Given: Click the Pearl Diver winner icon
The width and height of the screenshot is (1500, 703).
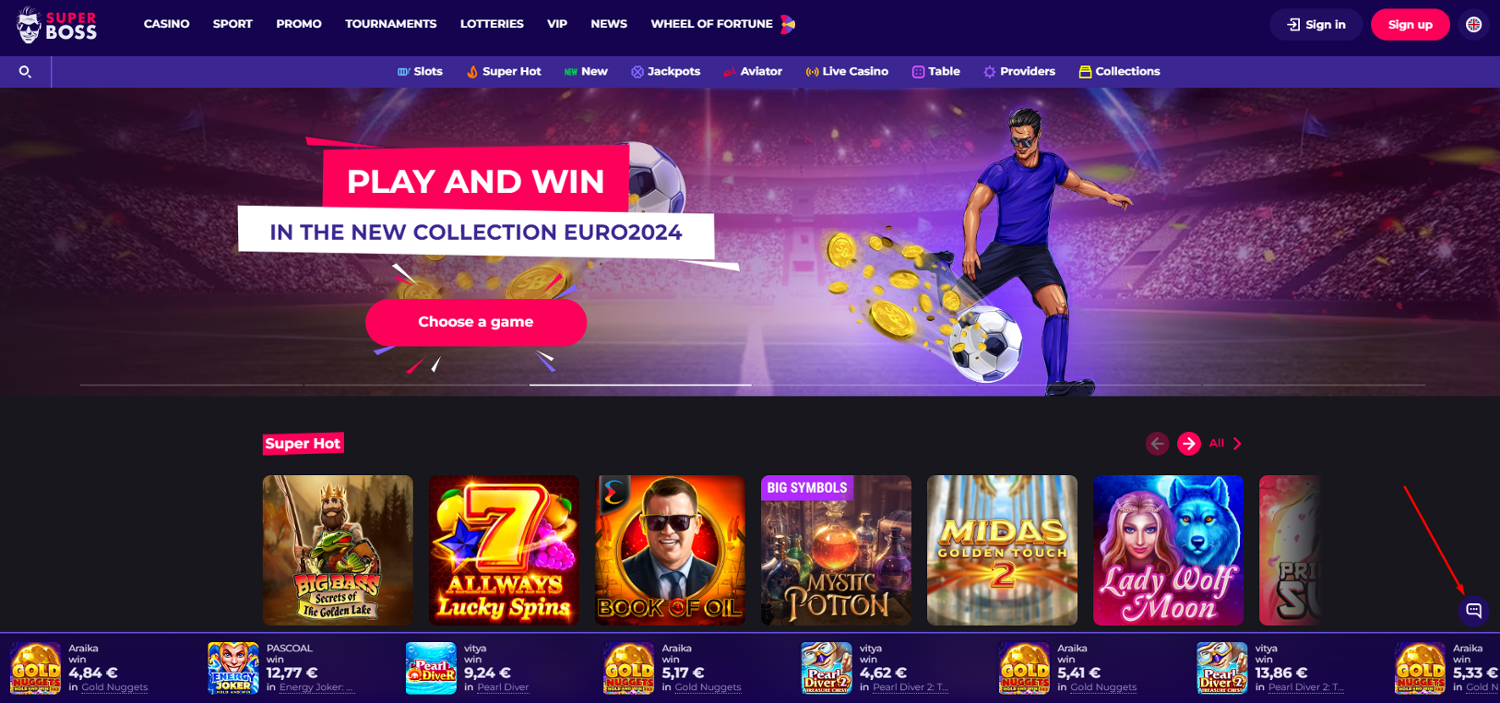Looking at the screenshot, I should 431,668.
